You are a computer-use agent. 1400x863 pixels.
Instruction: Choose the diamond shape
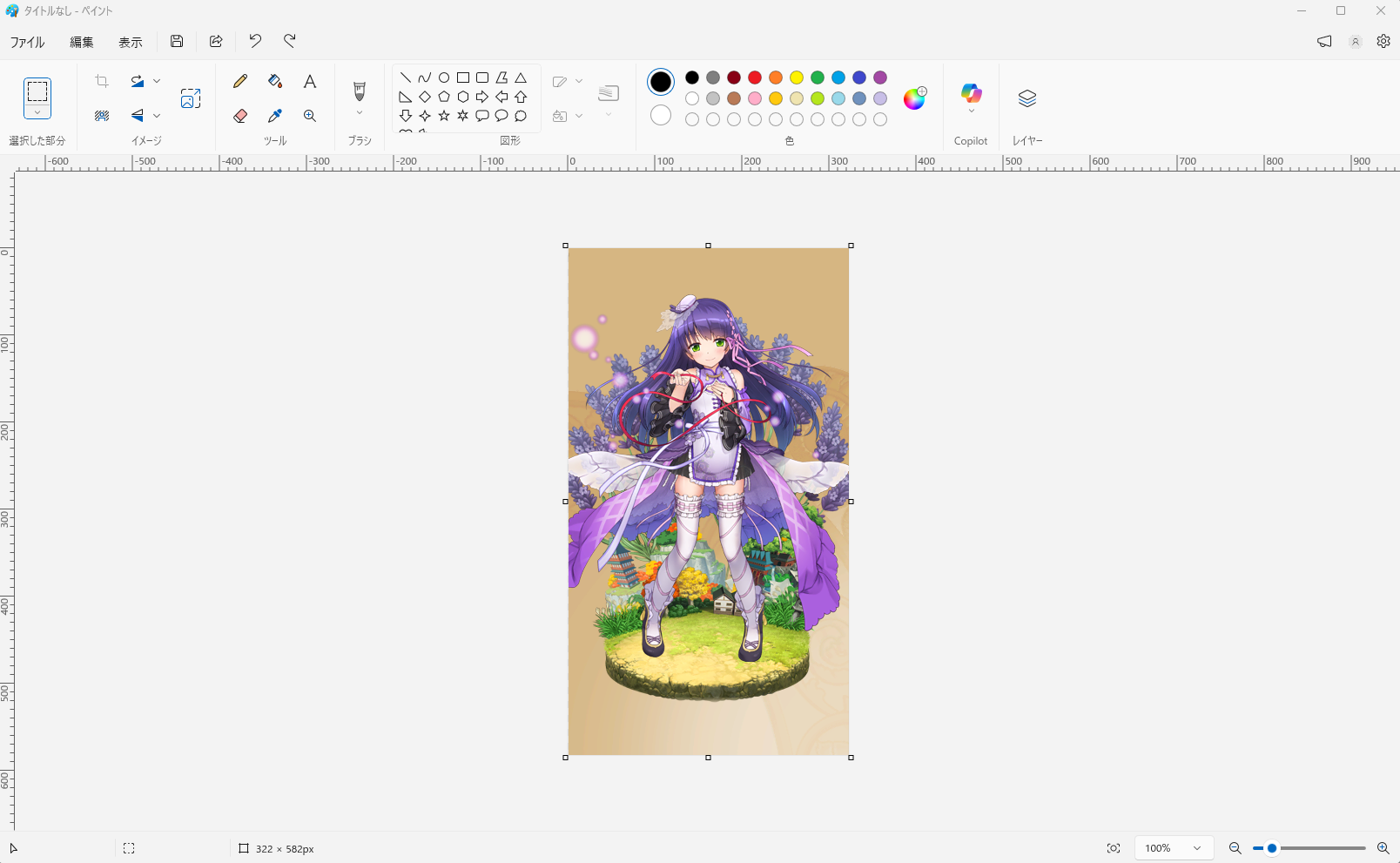[x=425, y=97]
